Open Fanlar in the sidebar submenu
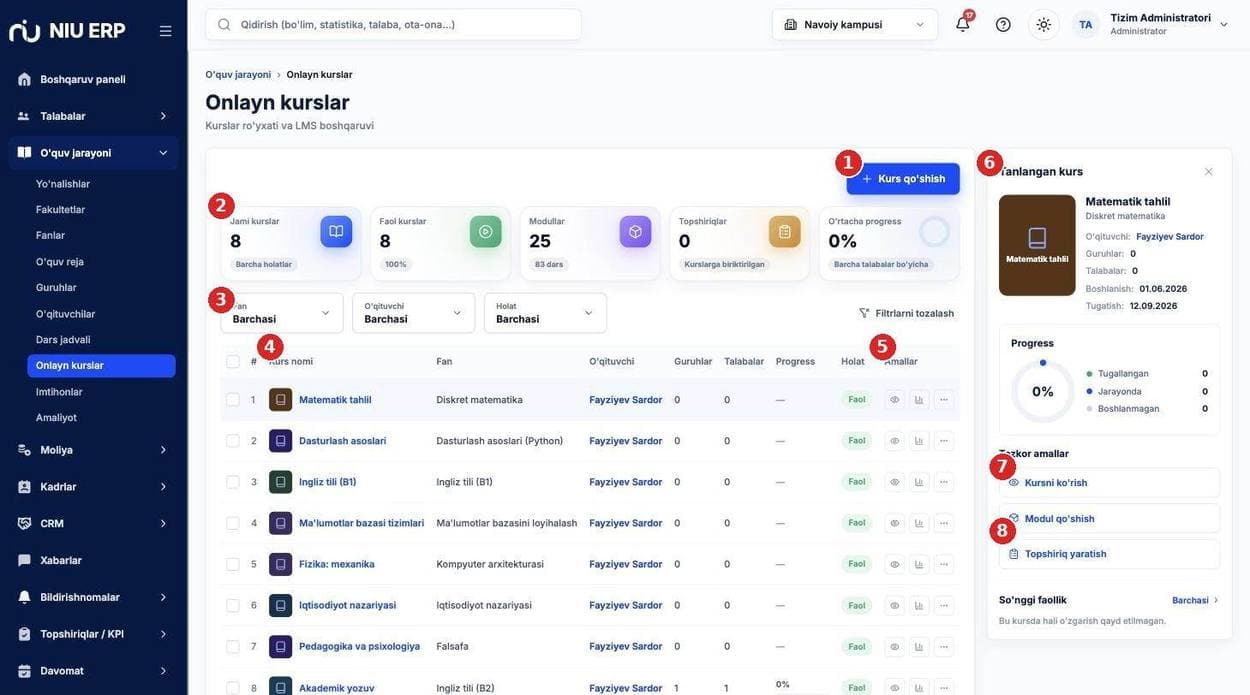Screen dimensions: 1250x695 coord(50,235)
